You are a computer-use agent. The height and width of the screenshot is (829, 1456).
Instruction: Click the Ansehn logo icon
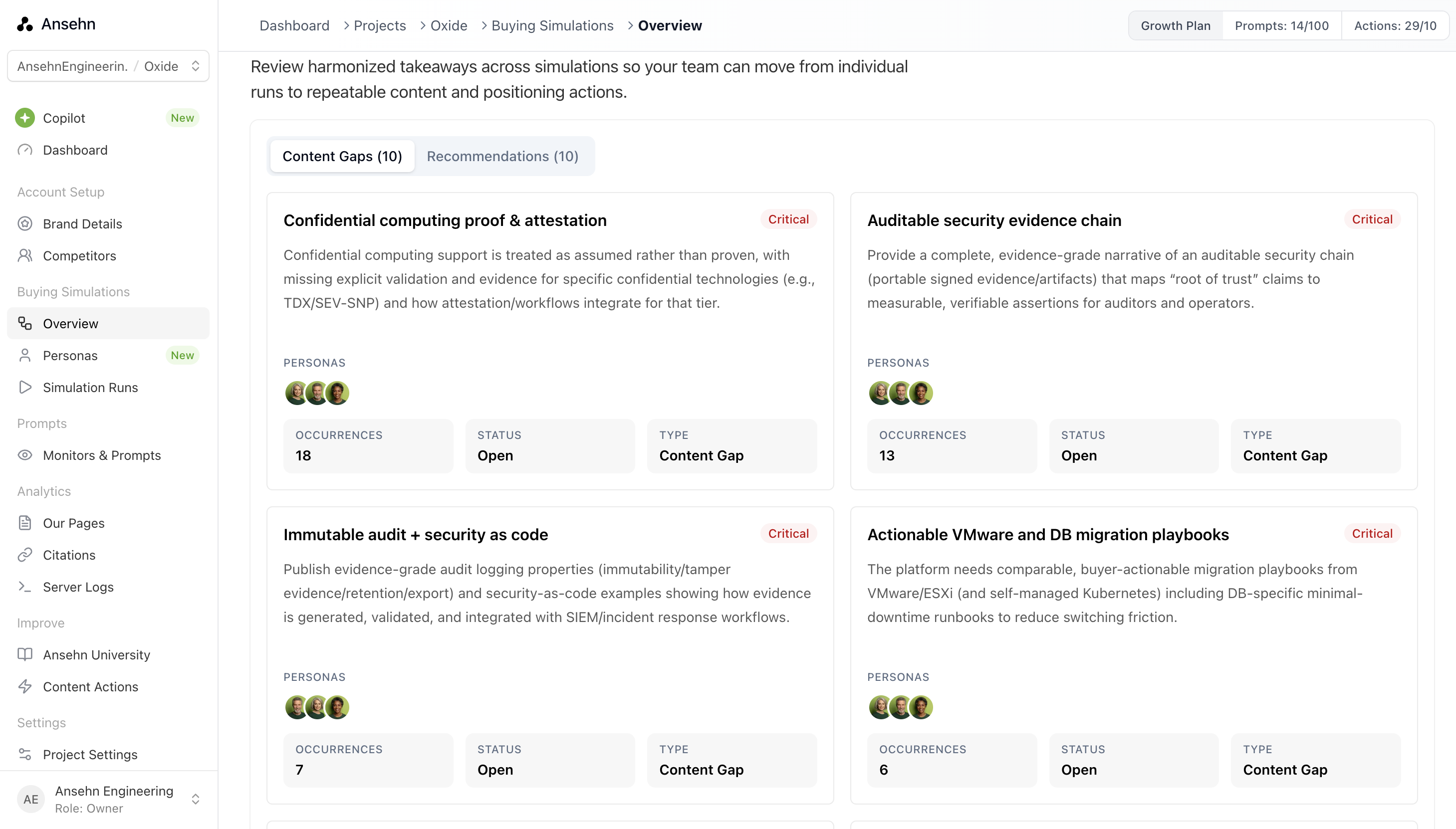tap(24, 24)
